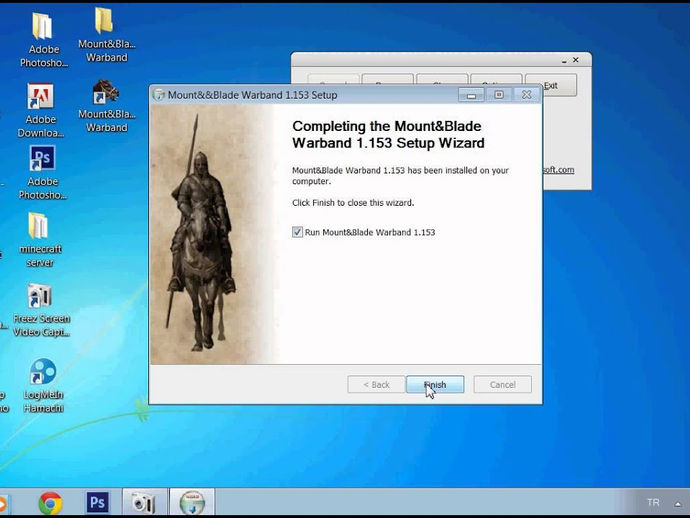Click the TR language indicator in the tray
The image size is (690, 518).
coord(653,503)
